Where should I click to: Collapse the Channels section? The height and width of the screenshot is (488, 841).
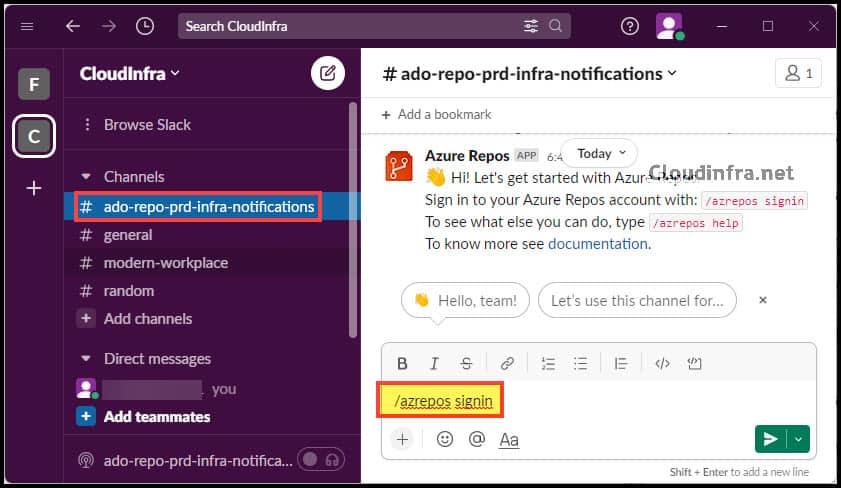pos(86,176)
